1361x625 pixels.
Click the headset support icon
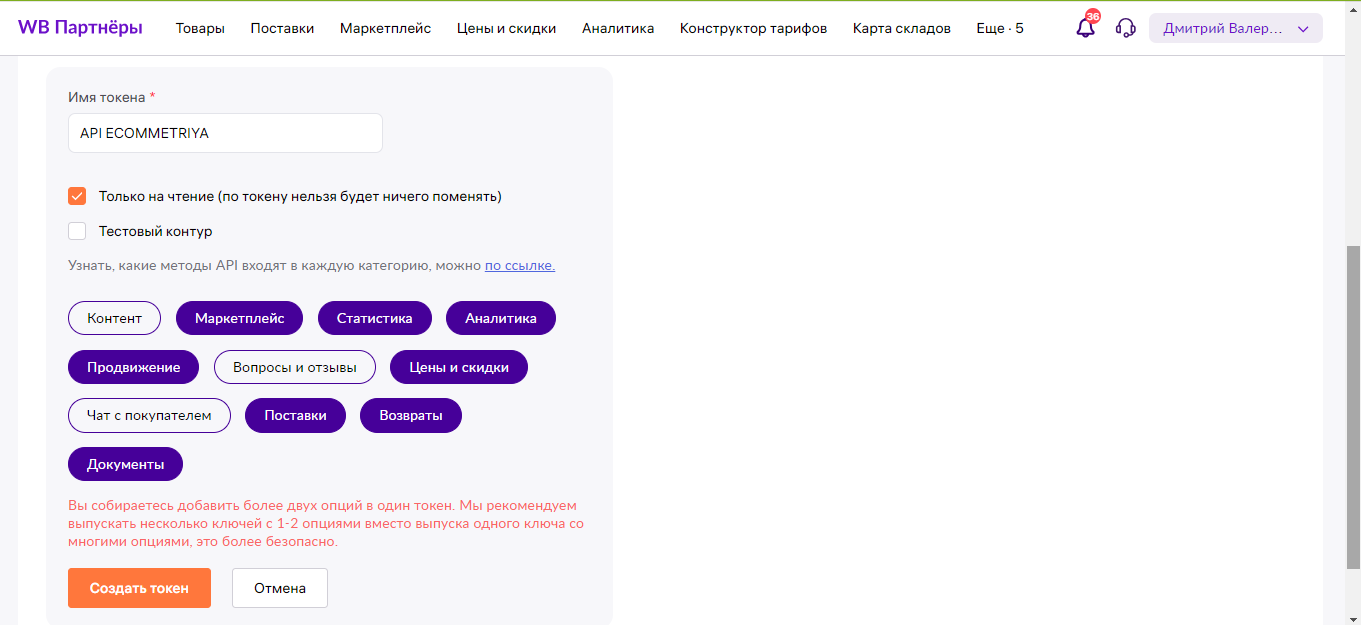[x=1125, y=28]
